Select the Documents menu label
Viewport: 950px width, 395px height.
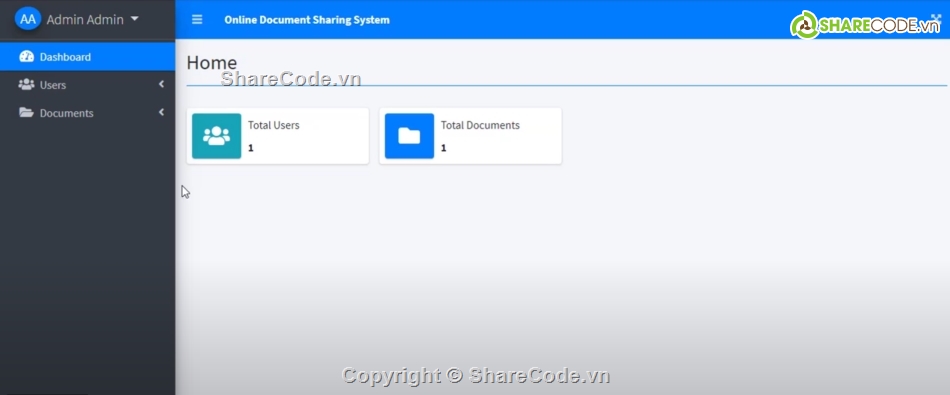tap(67, 113)
